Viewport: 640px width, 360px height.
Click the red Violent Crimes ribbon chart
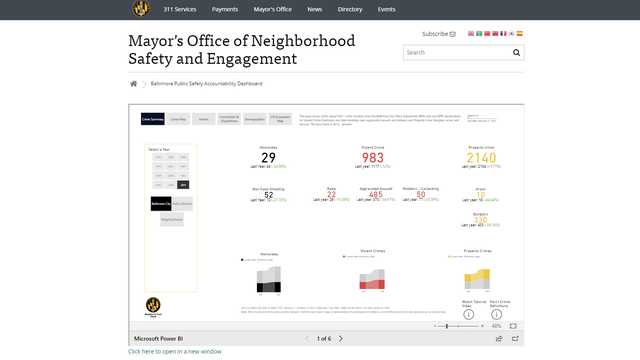click(372, 280)
